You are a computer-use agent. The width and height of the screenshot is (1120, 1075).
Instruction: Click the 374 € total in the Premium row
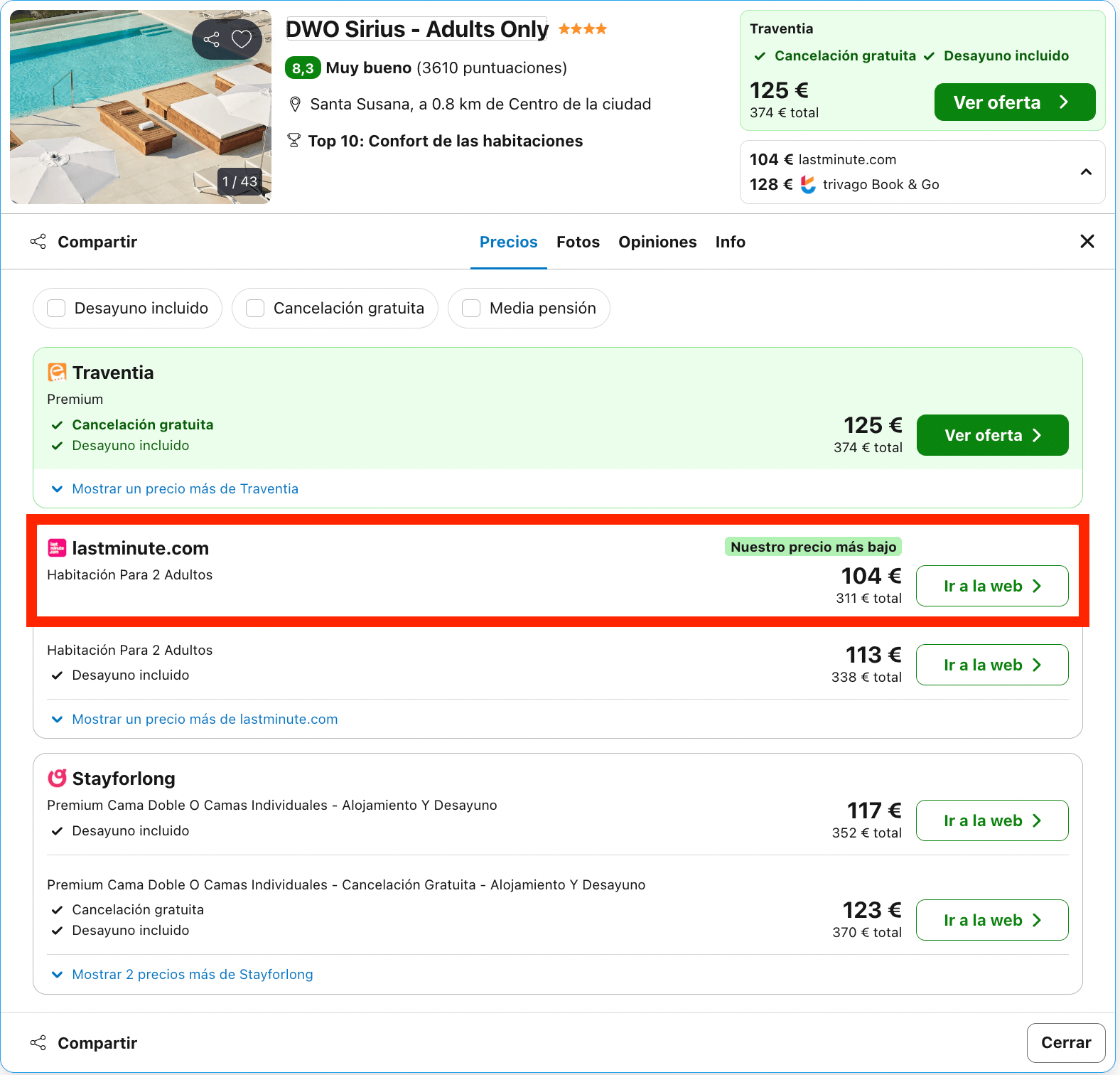(868, 448)
